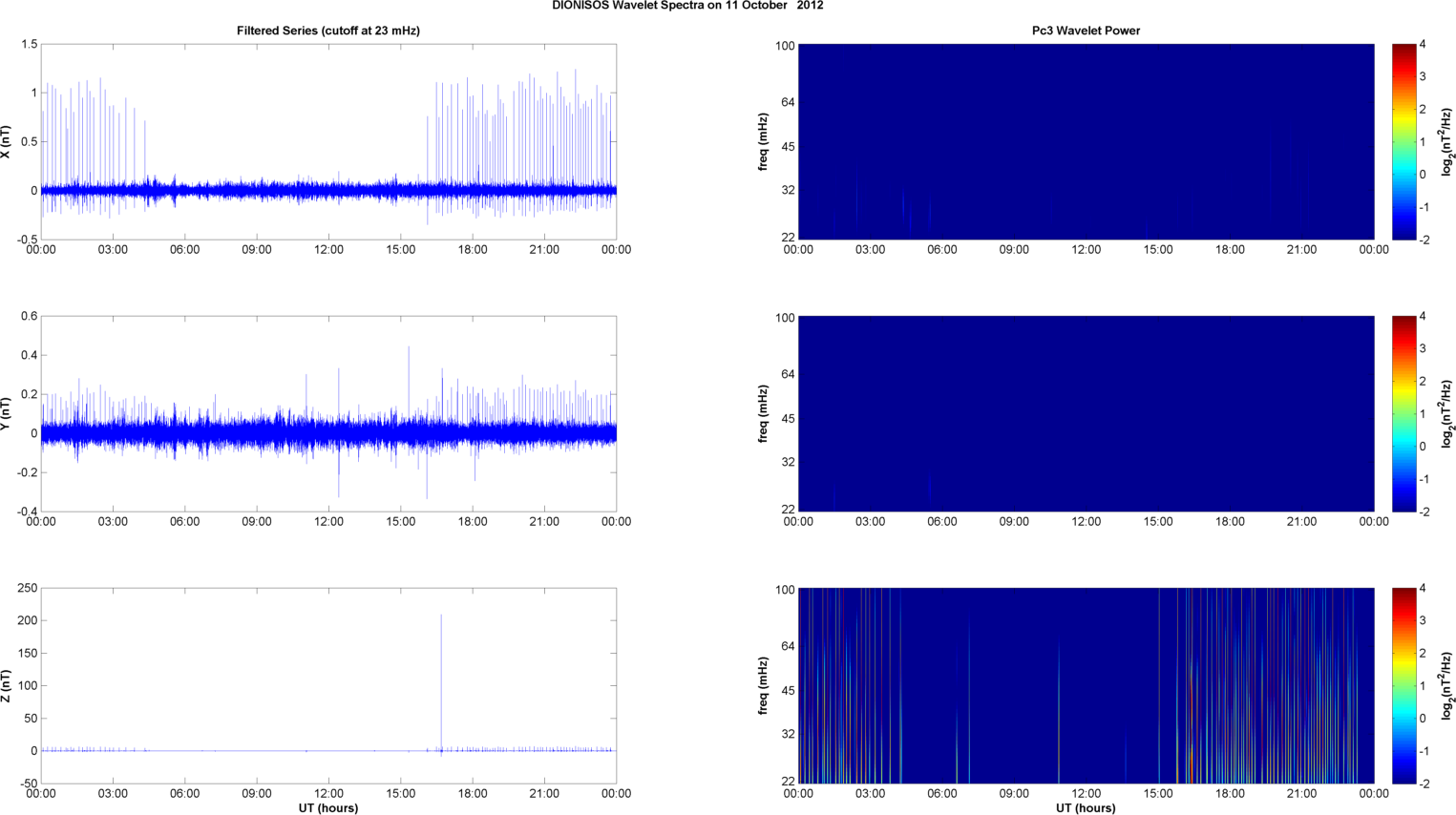Click the -0.4 tick label on the Y (nT) axis

[x=26, y=512]
